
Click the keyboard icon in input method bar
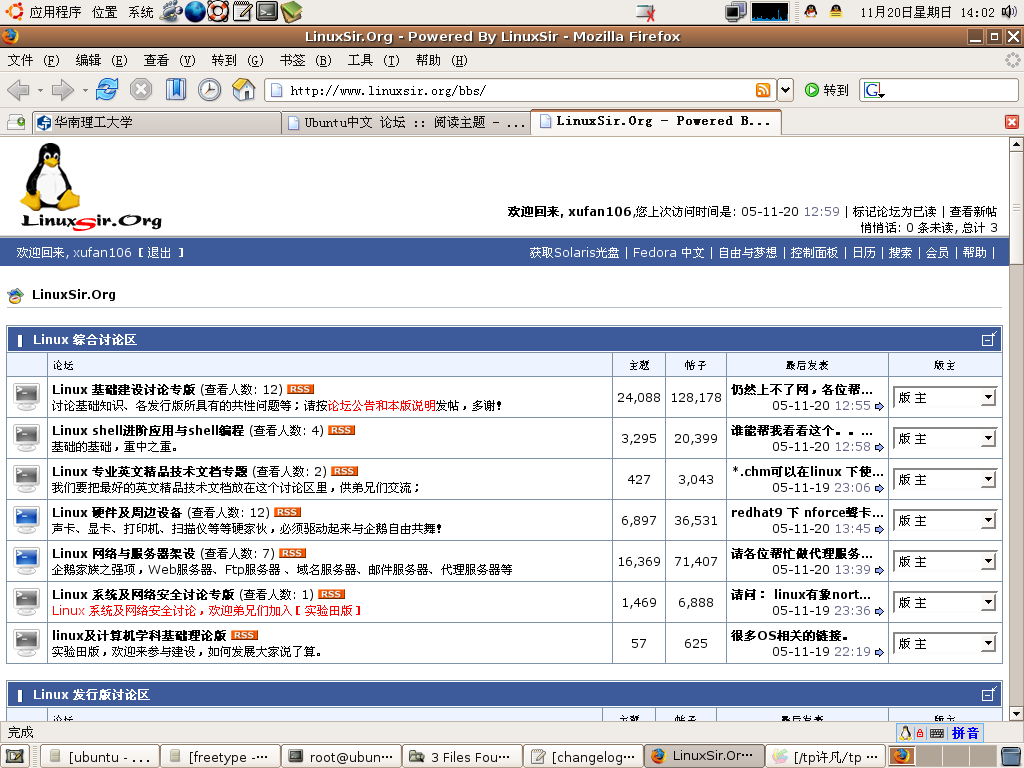click(x=936, y=733)
